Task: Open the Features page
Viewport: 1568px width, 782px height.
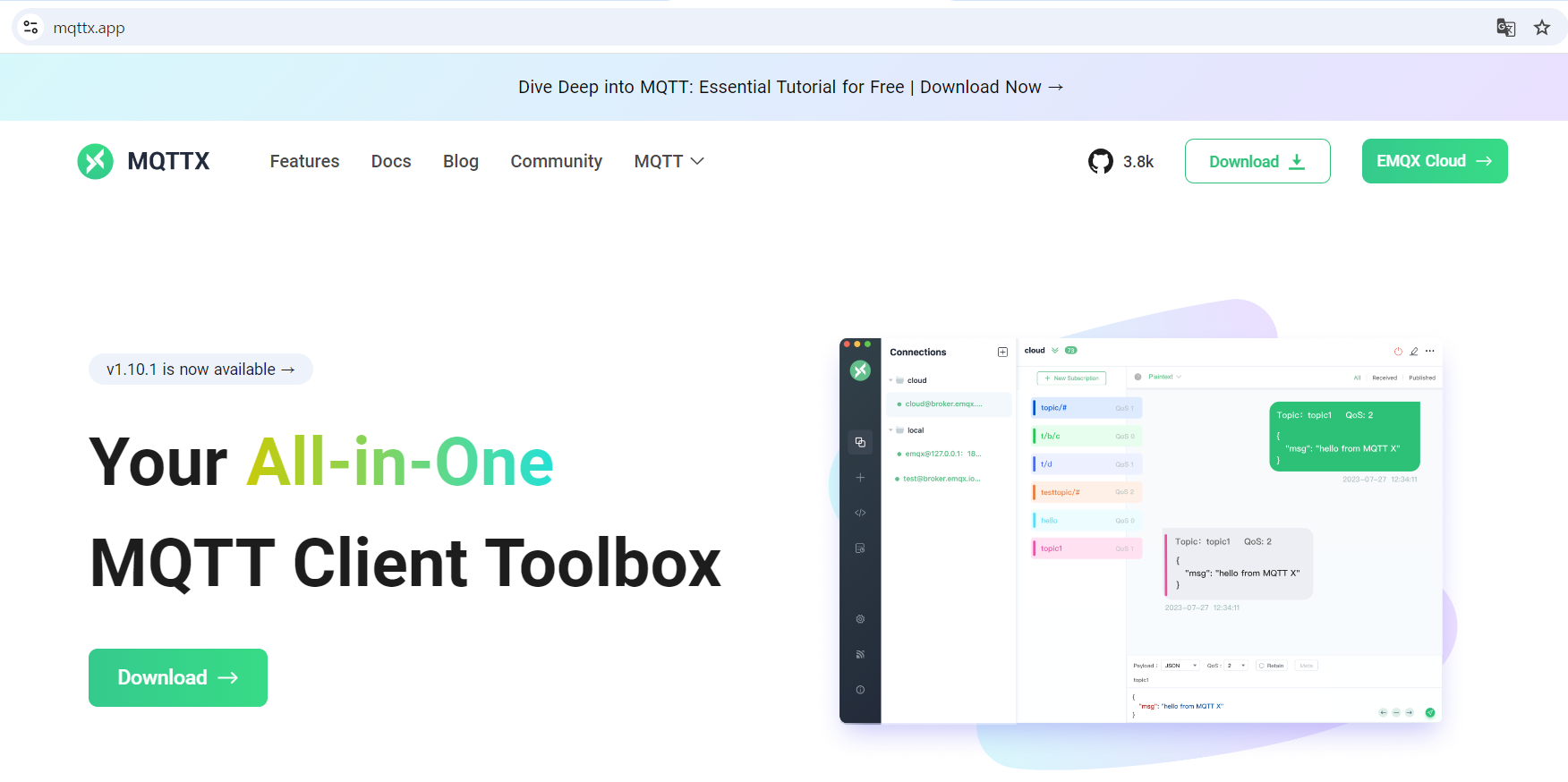Action: click(x=304, y=161)
